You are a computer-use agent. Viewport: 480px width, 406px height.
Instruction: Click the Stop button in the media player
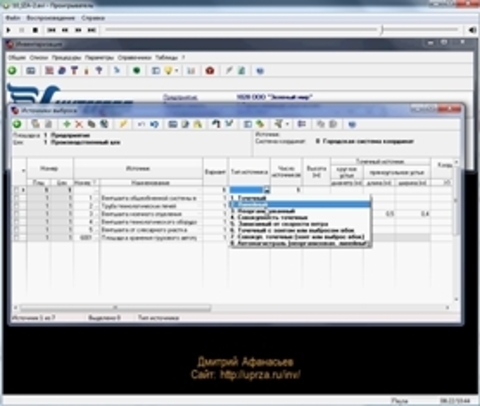point(35,30)
